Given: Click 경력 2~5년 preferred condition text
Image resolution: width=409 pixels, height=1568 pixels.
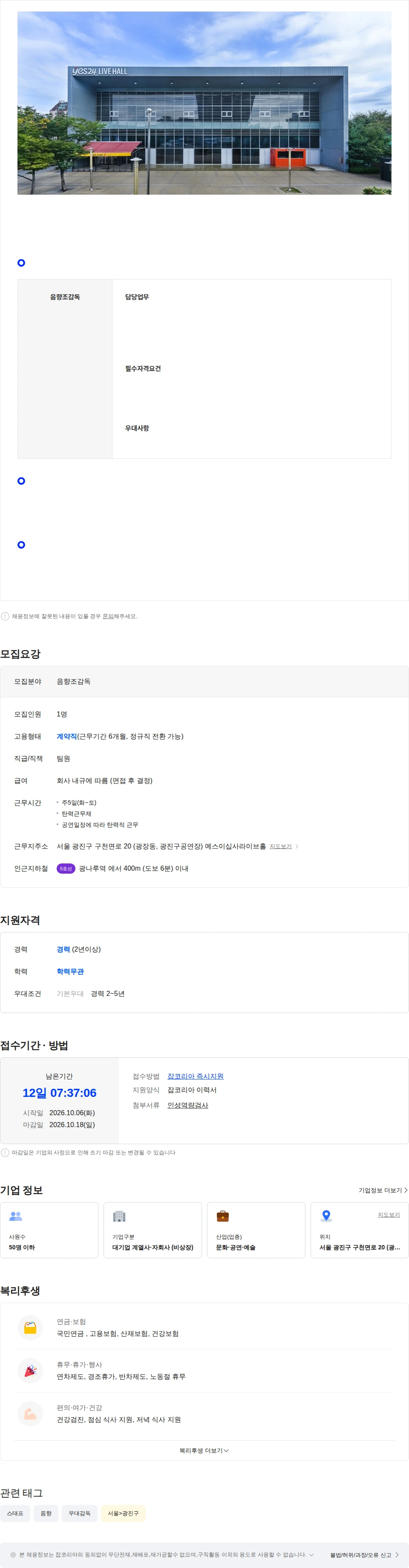Looking at the screenshot, I should pos(108,993).
